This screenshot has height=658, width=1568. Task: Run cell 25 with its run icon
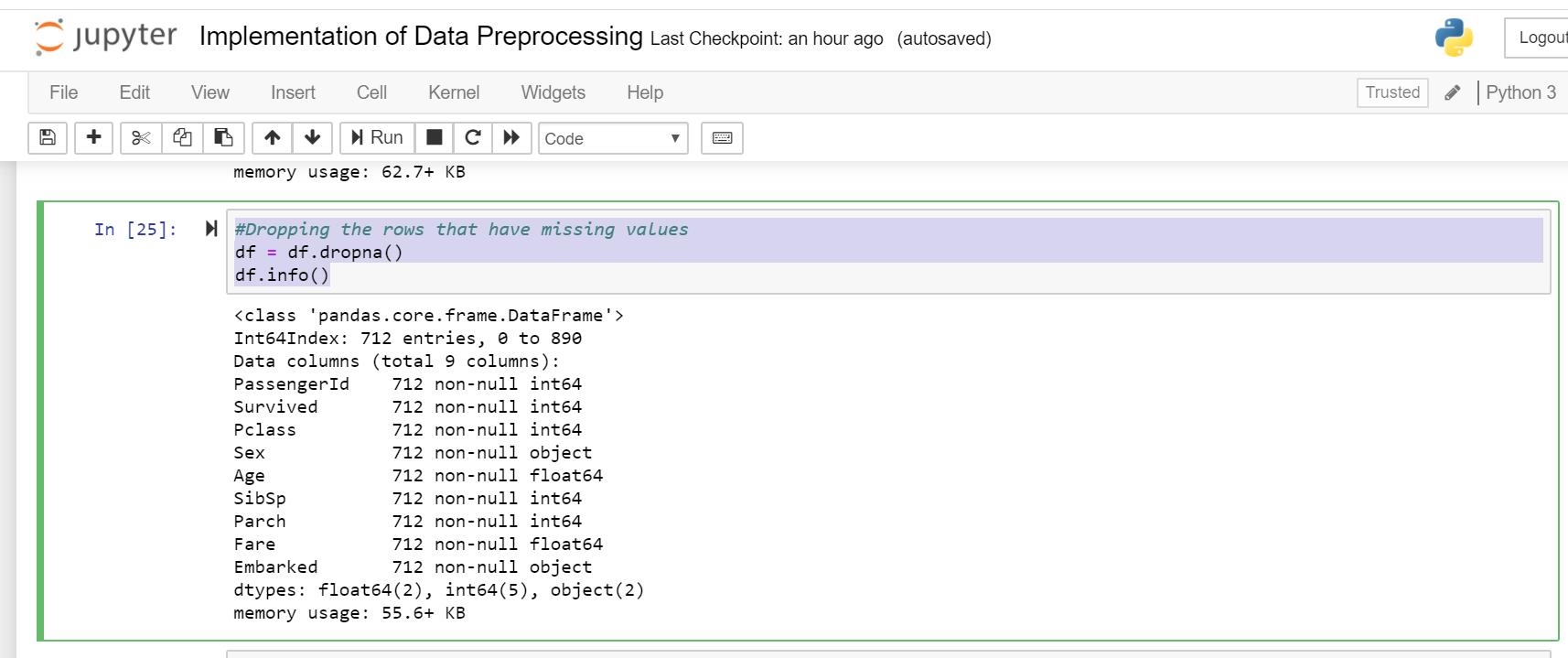(x=211, y=229)
